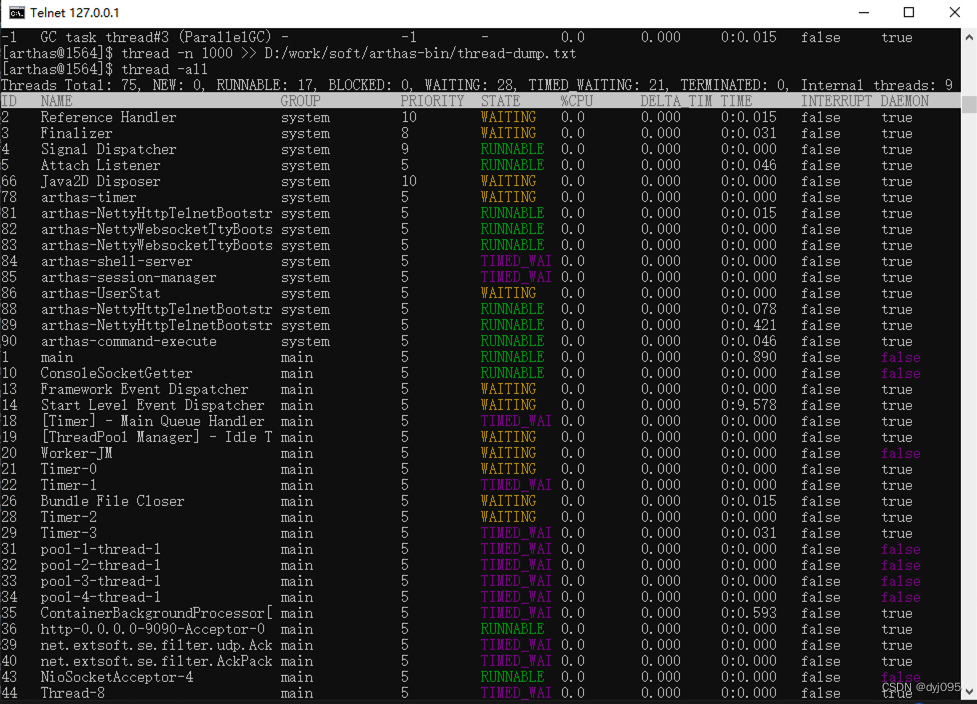Click the TIMED_WAI state of arthas-shell-server
This screenshot has height=704, width=977.
(x=516, y=261)
